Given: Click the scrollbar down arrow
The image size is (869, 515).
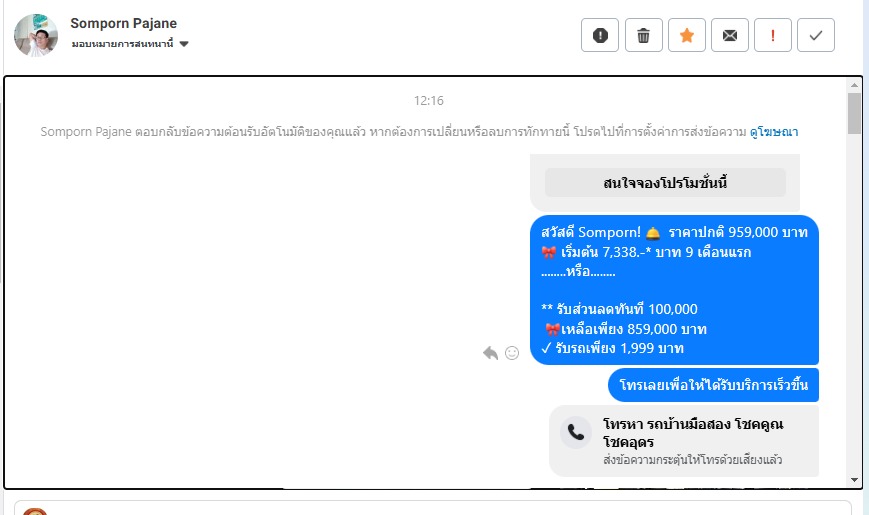Looking at the screenshot, I should (854, 480).
